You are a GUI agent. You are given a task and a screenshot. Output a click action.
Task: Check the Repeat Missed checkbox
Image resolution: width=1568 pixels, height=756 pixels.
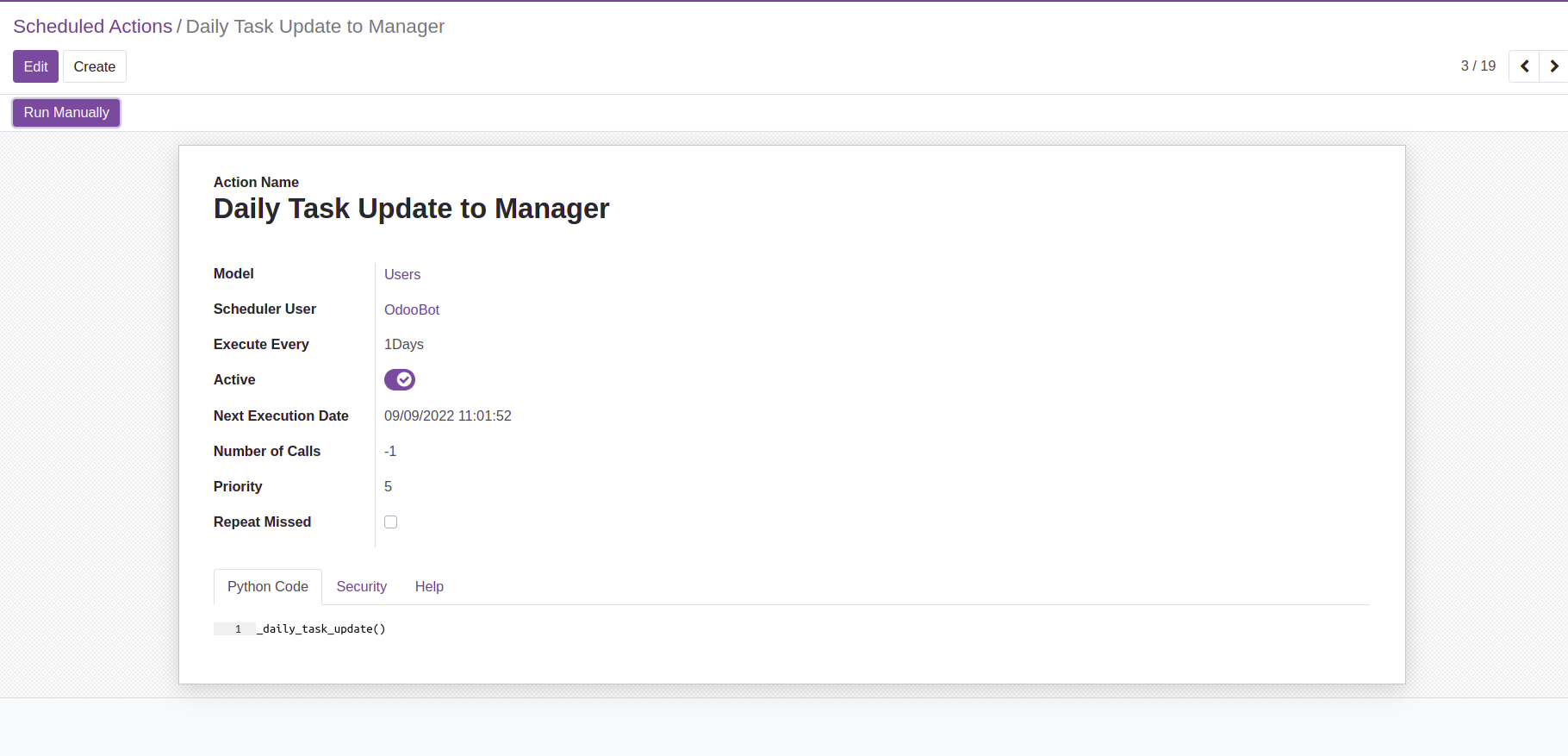click(390, 522)
